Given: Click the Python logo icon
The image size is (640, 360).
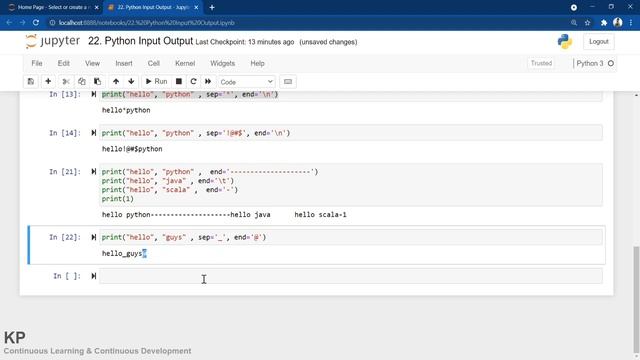Looking at the screenshot, I should coord(565,42).
